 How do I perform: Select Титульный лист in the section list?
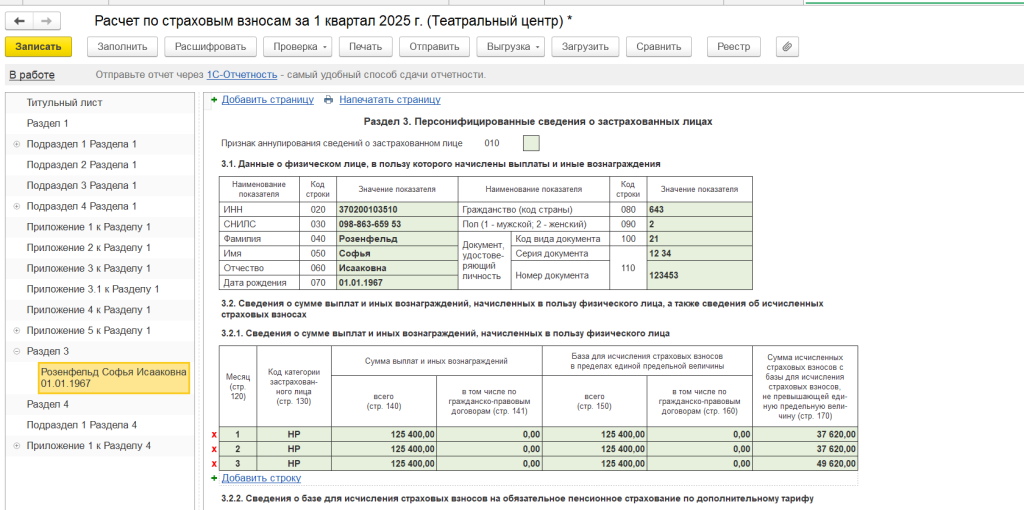pyautogui.click(x=64, y=103)
